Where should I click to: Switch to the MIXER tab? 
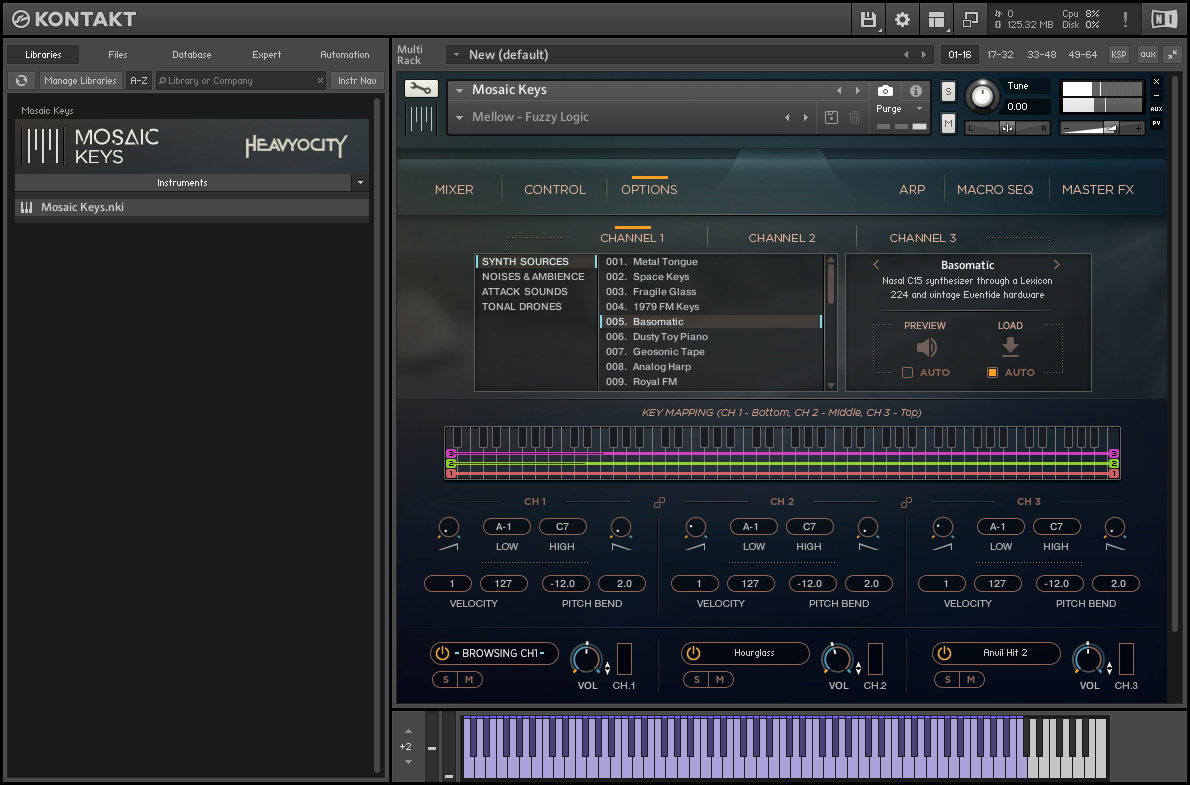pyautogui.click(x=454, y=189)
